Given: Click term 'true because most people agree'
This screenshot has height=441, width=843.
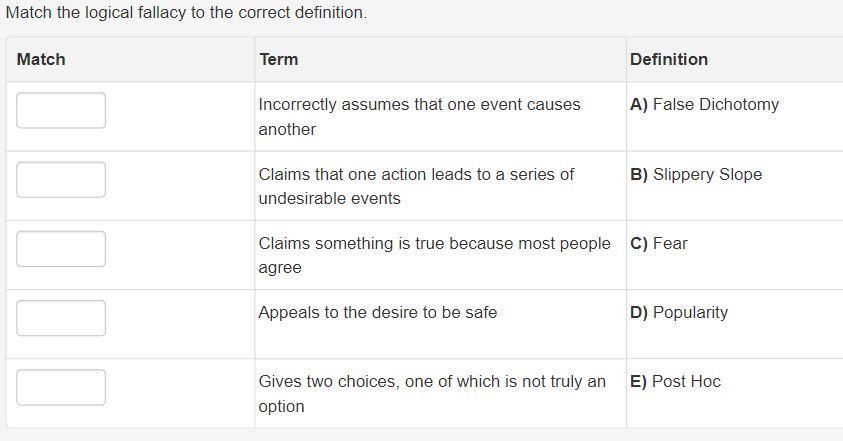Looking at the screenshot, I should click(x=434, y=255).
